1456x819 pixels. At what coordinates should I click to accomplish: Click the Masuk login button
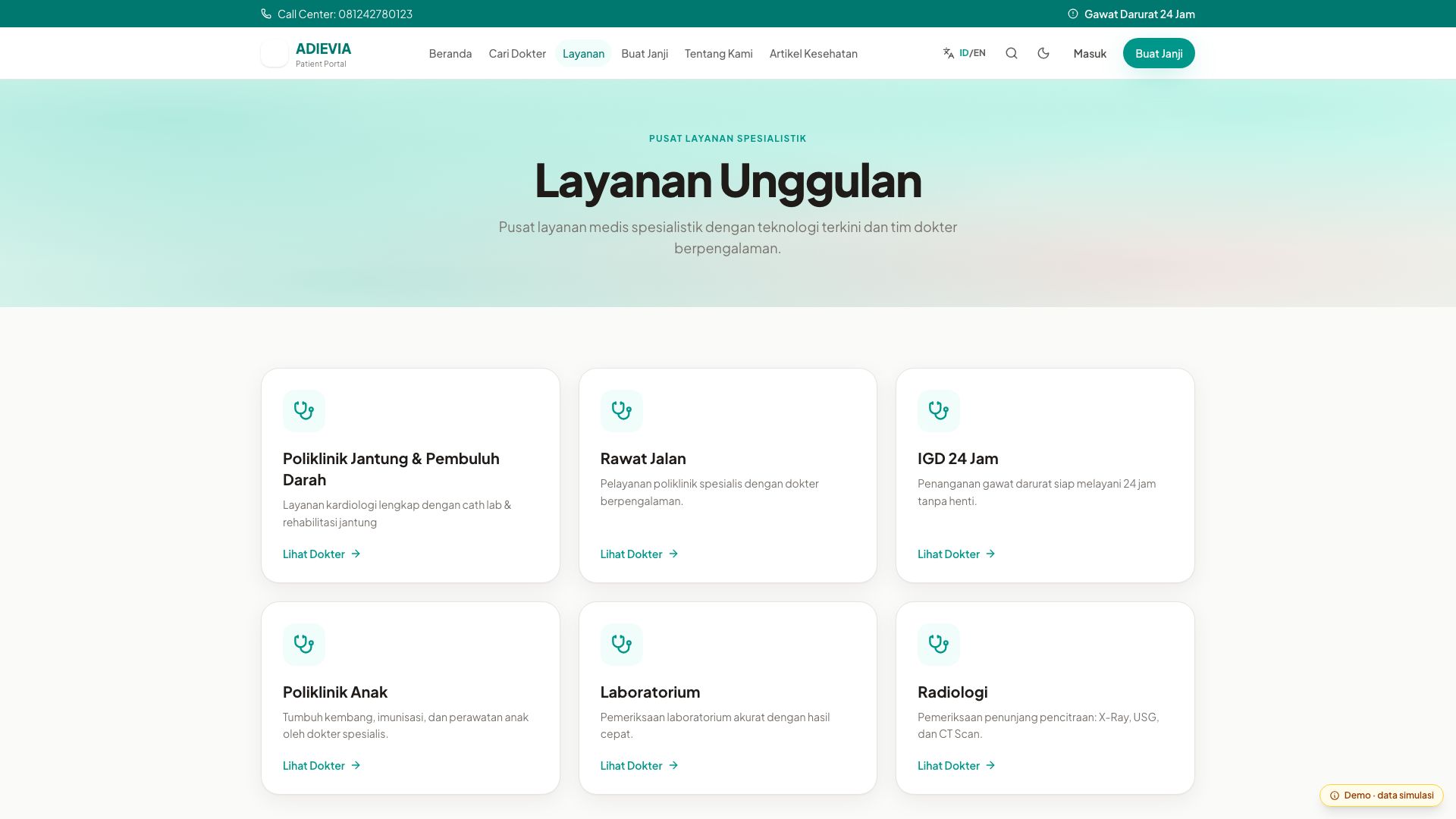point(1090,53)
